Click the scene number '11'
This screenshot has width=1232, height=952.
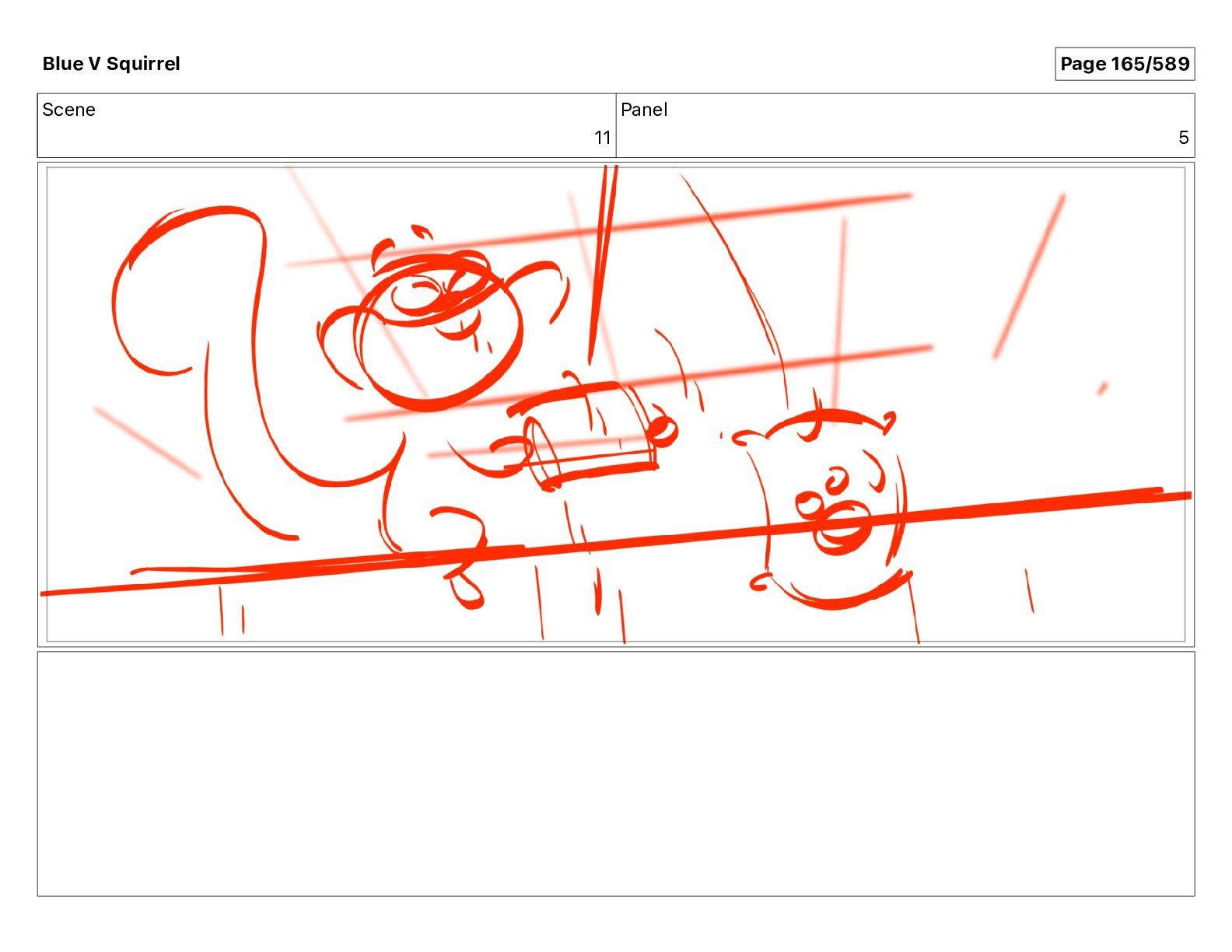(x=603, y=138)
